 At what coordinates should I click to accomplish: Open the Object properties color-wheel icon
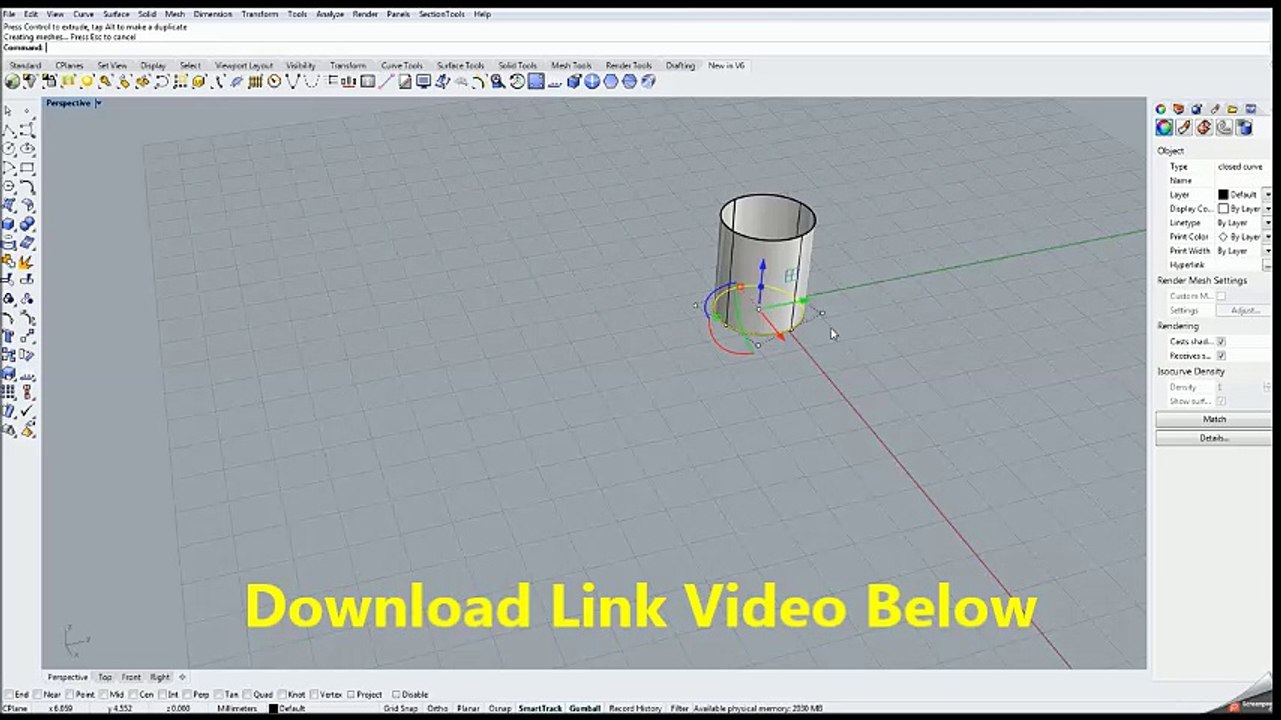pyautogui.click(x=1164, y=128)
